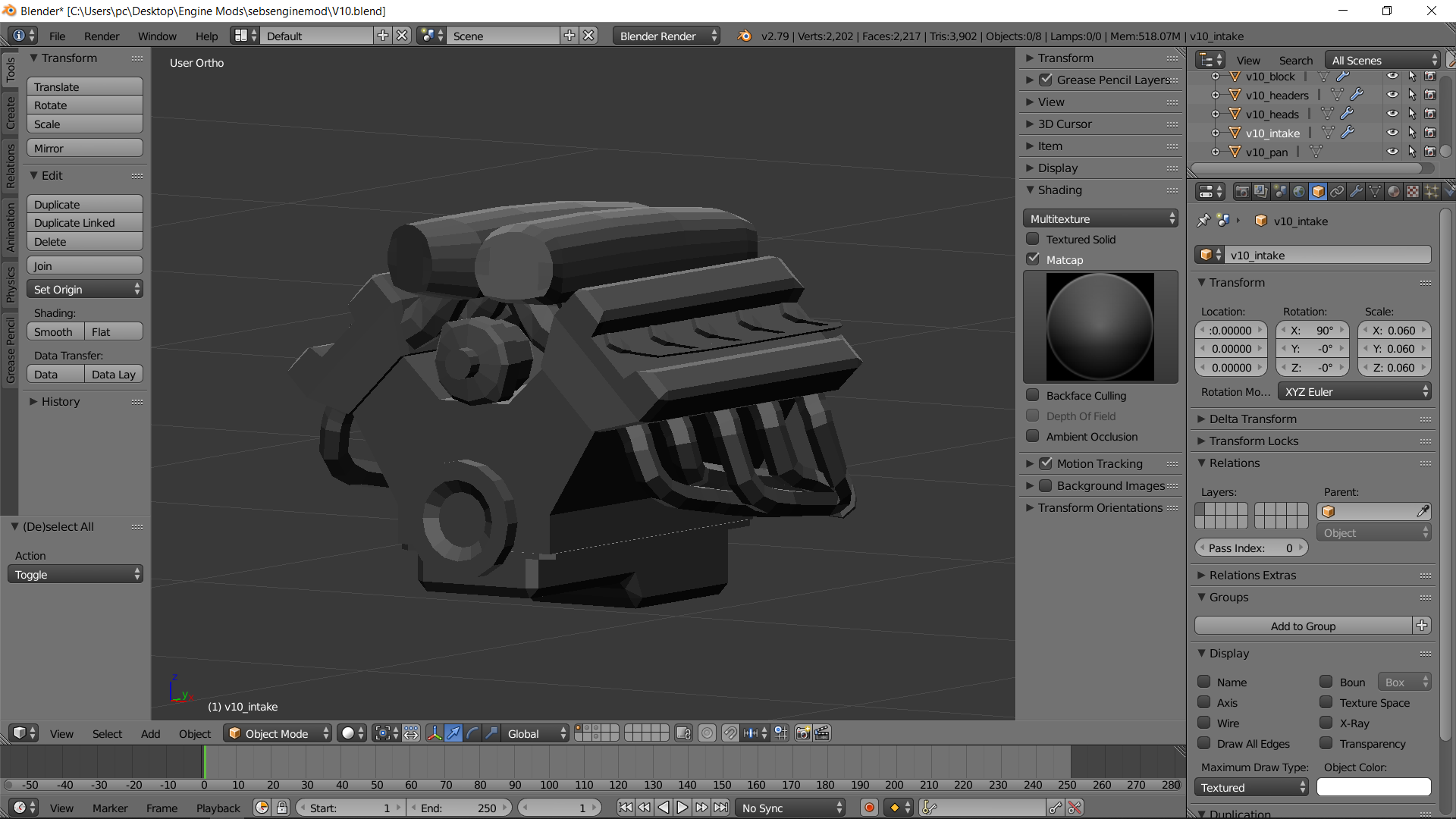
Task: Click the OpenGL render camera icon
Action: click(802, 733)
